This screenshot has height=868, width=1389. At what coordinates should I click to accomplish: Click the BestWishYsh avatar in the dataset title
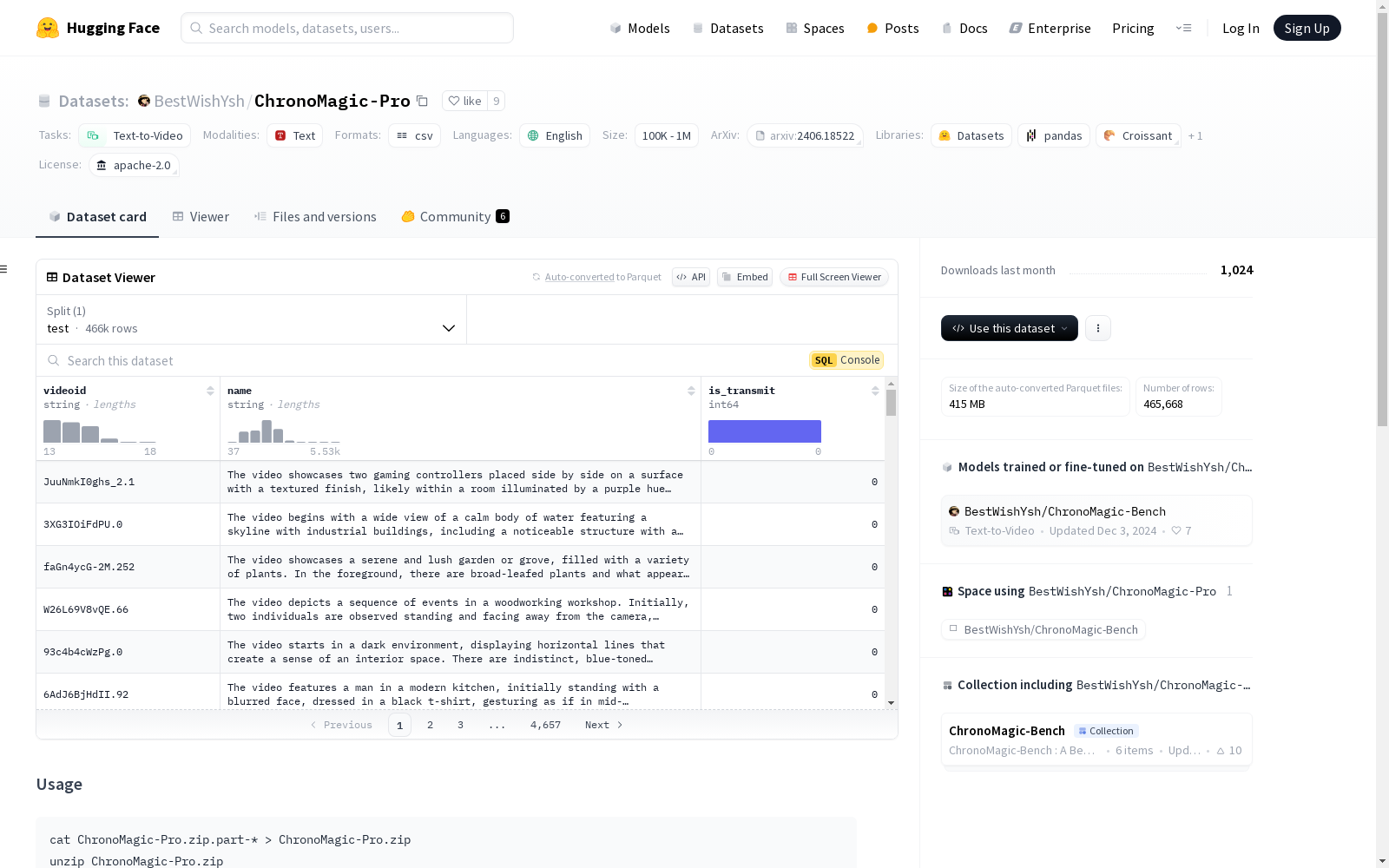click(x=144, y=101)
